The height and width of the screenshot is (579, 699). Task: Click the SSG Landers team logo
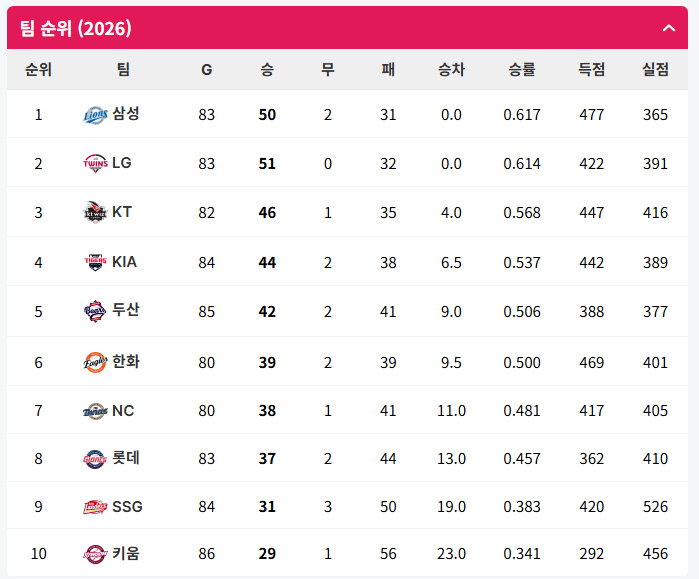(95, 507)
